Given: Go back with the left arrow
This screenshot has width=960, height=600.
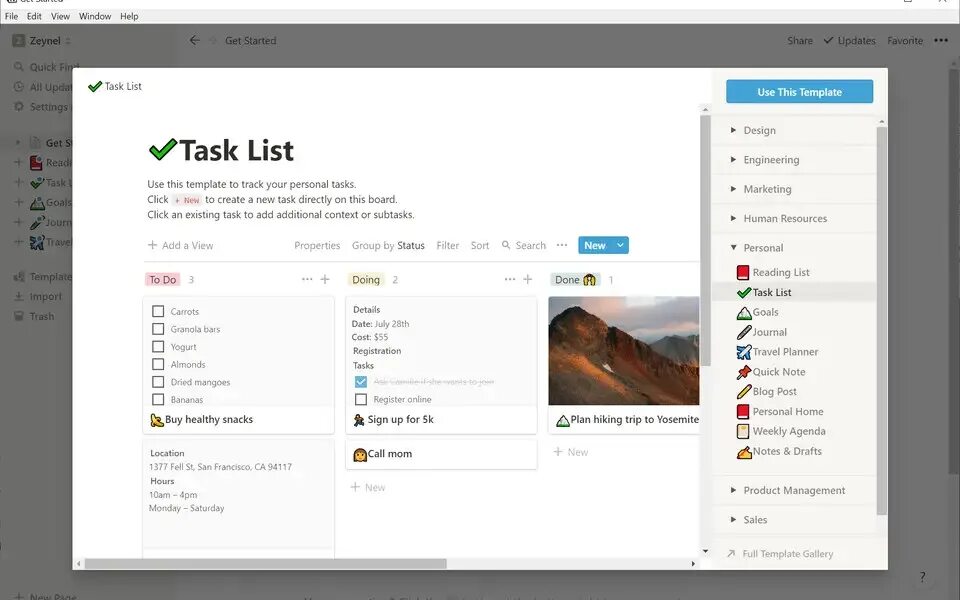Looking at the screenshot, I should [194, 40].
